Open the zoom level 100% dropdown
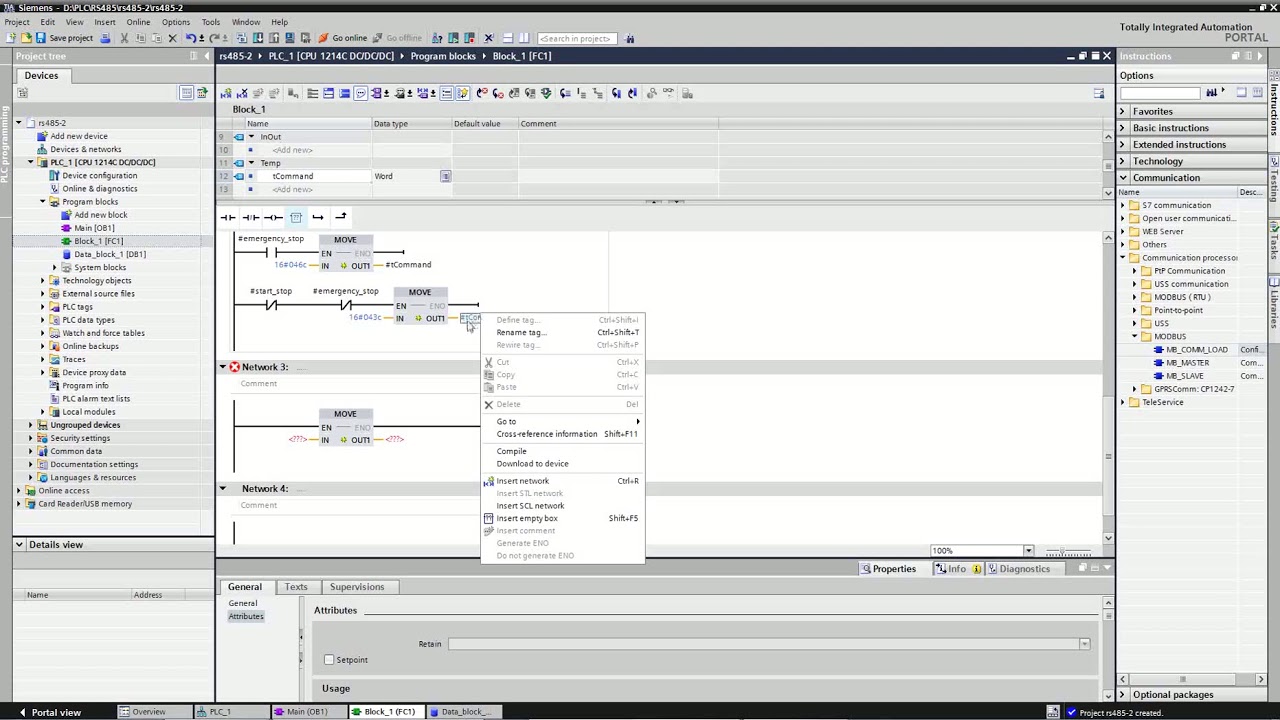Screen dimensions: 1280x720 point(1028,551)
